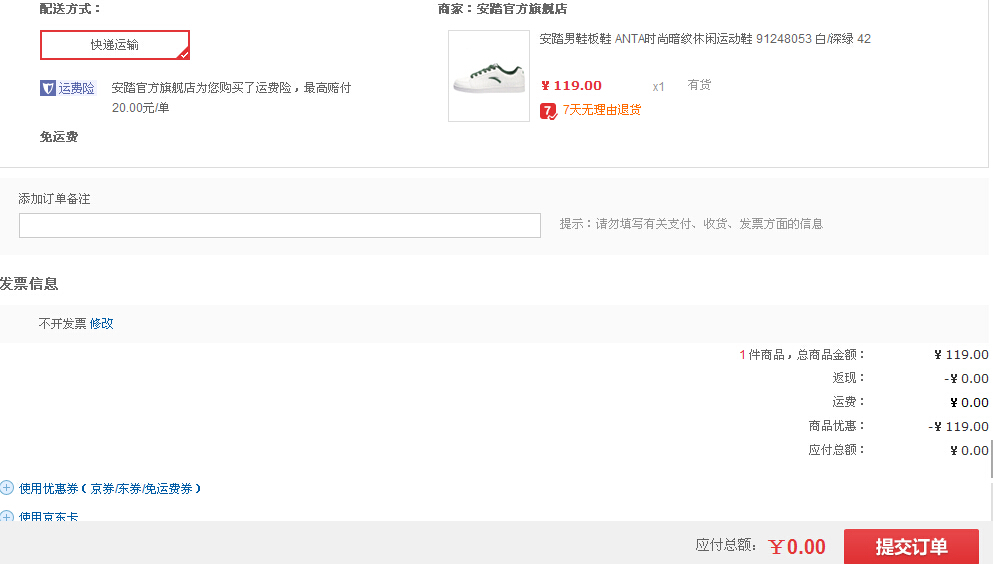The image size is (993, 564).
Task: Click 7天无理由退货 text link
Action: point(602,110)
